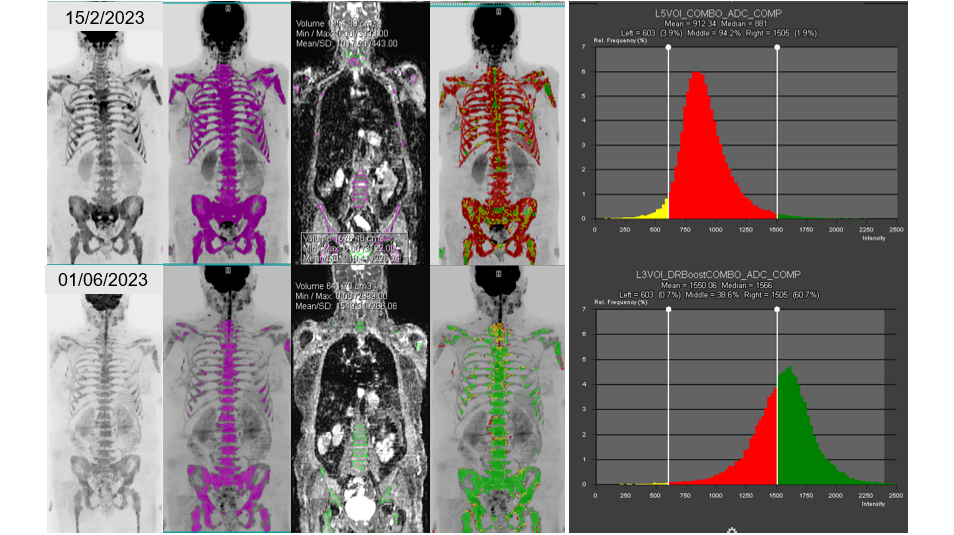This screenshot has height=535, width=954.
Task: Click the 01/06/2023 date label
Action: (x=104, y=280)
